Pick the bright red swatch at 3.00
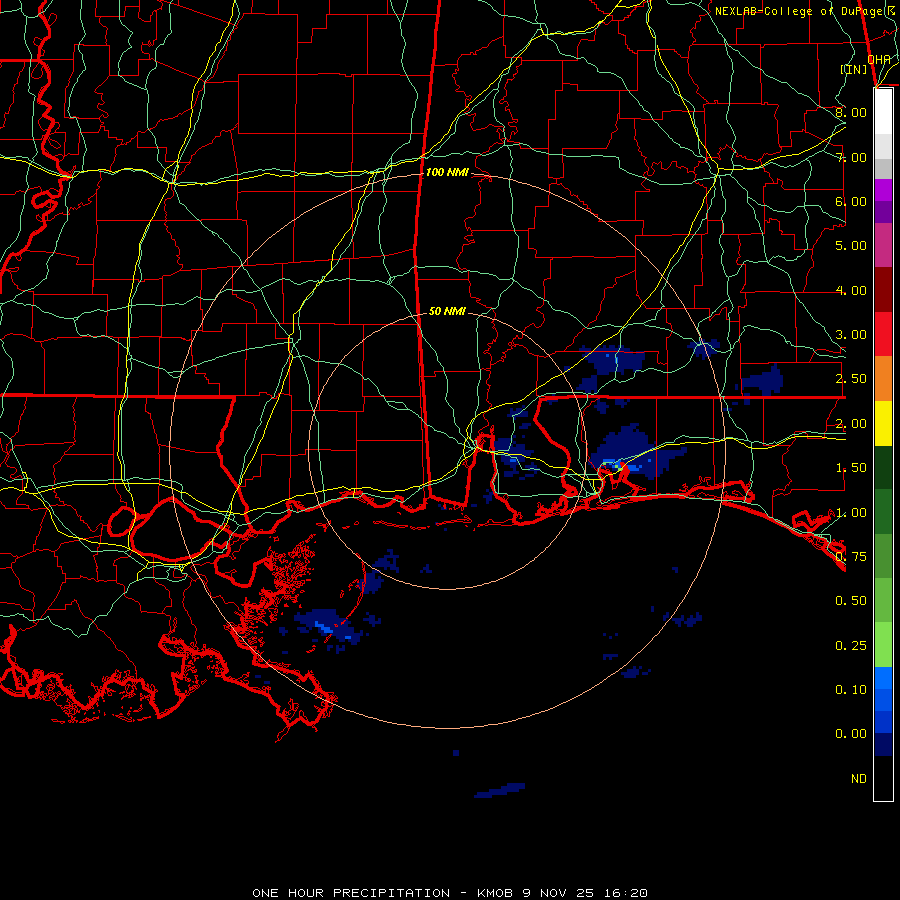 (883, 334)
